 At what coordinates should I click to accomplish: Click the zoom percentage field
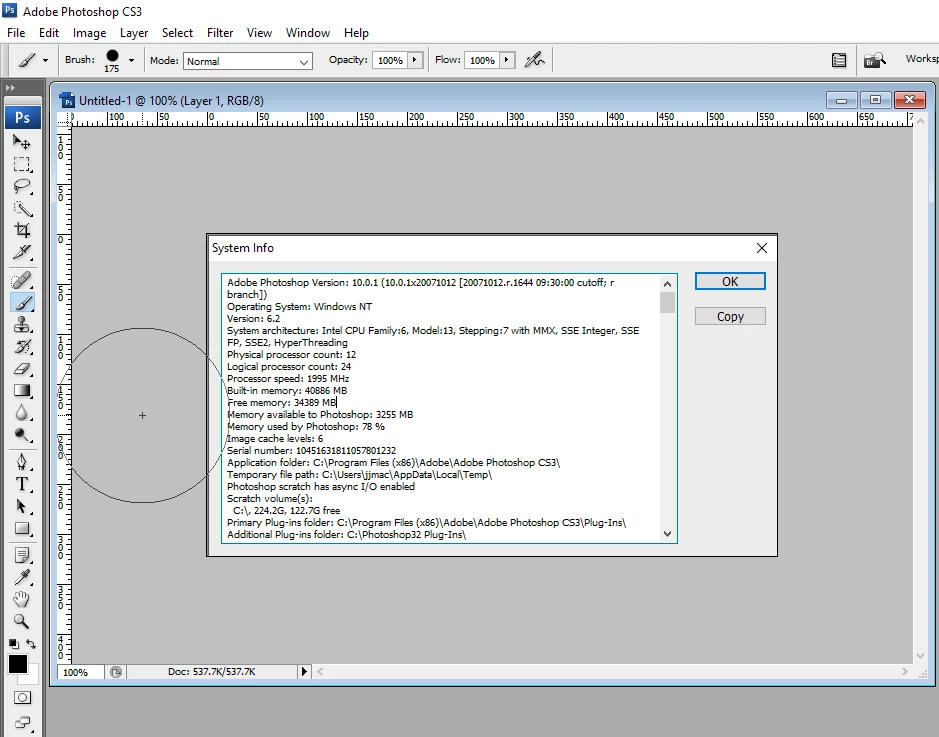80,672
